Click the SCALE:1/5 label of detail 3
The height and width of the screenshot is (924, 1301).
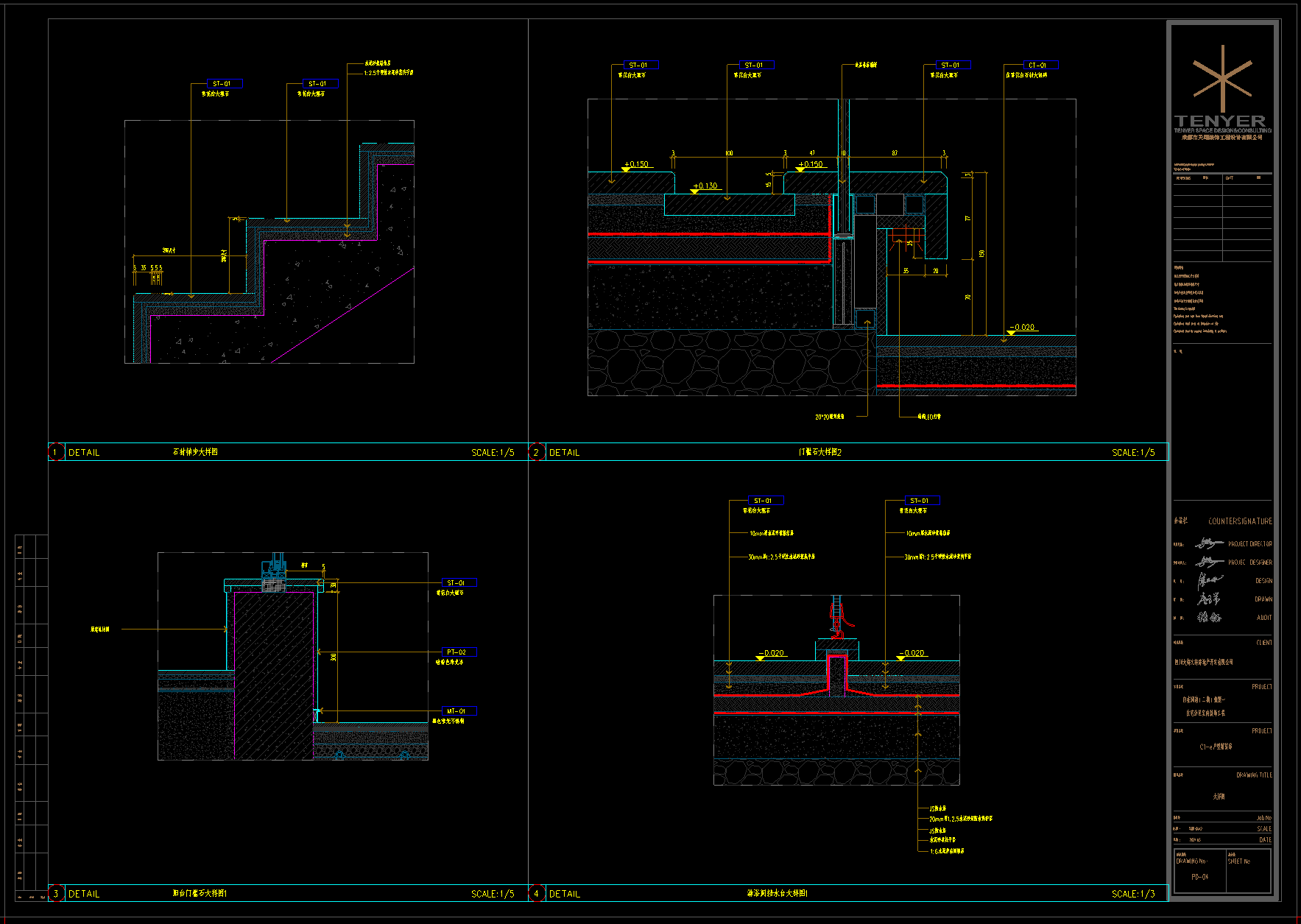(x=493, y=894)
